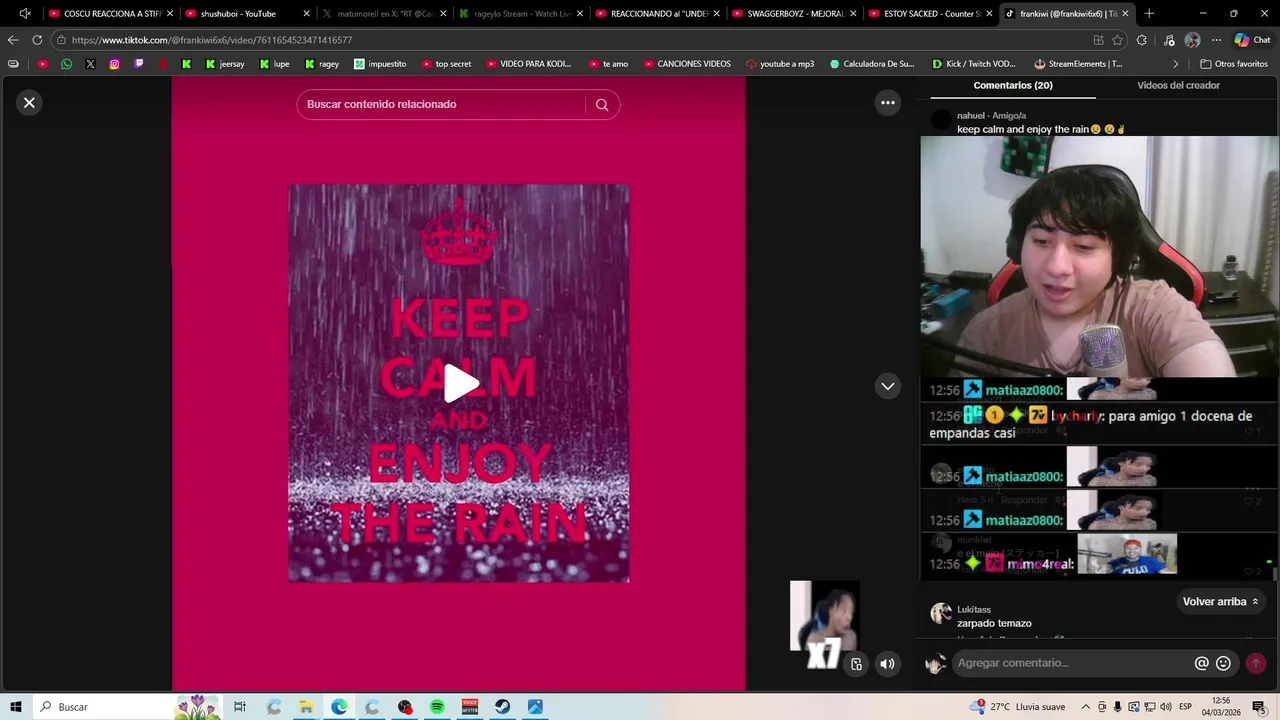1280x720 pixels.
Task: Open a new browser tab with plus
Action: 1149,14
